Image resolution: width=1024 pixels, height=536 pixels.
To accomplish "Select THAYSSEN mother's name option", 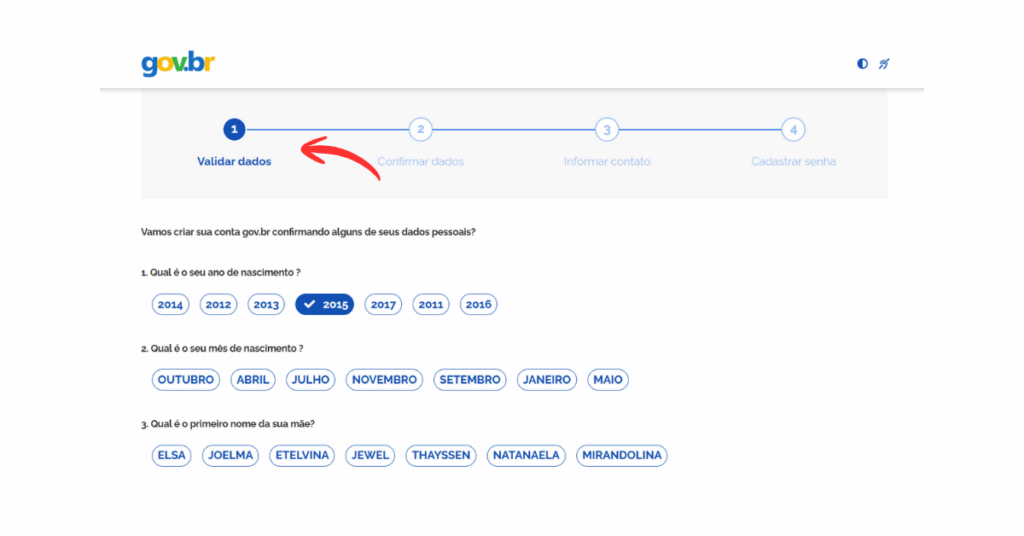I will 441,455.
